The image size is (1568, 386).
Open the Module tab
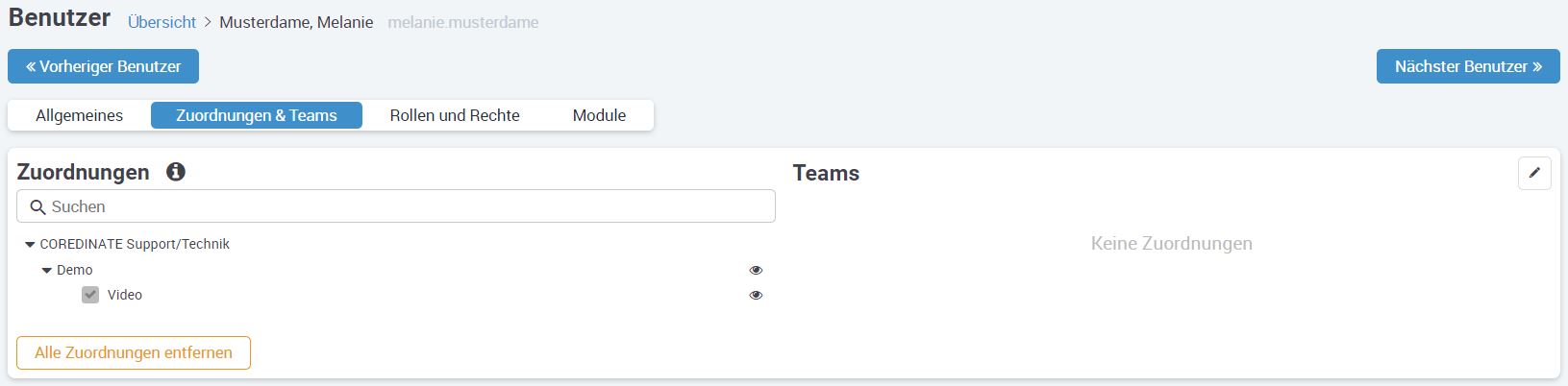[599, 115]
